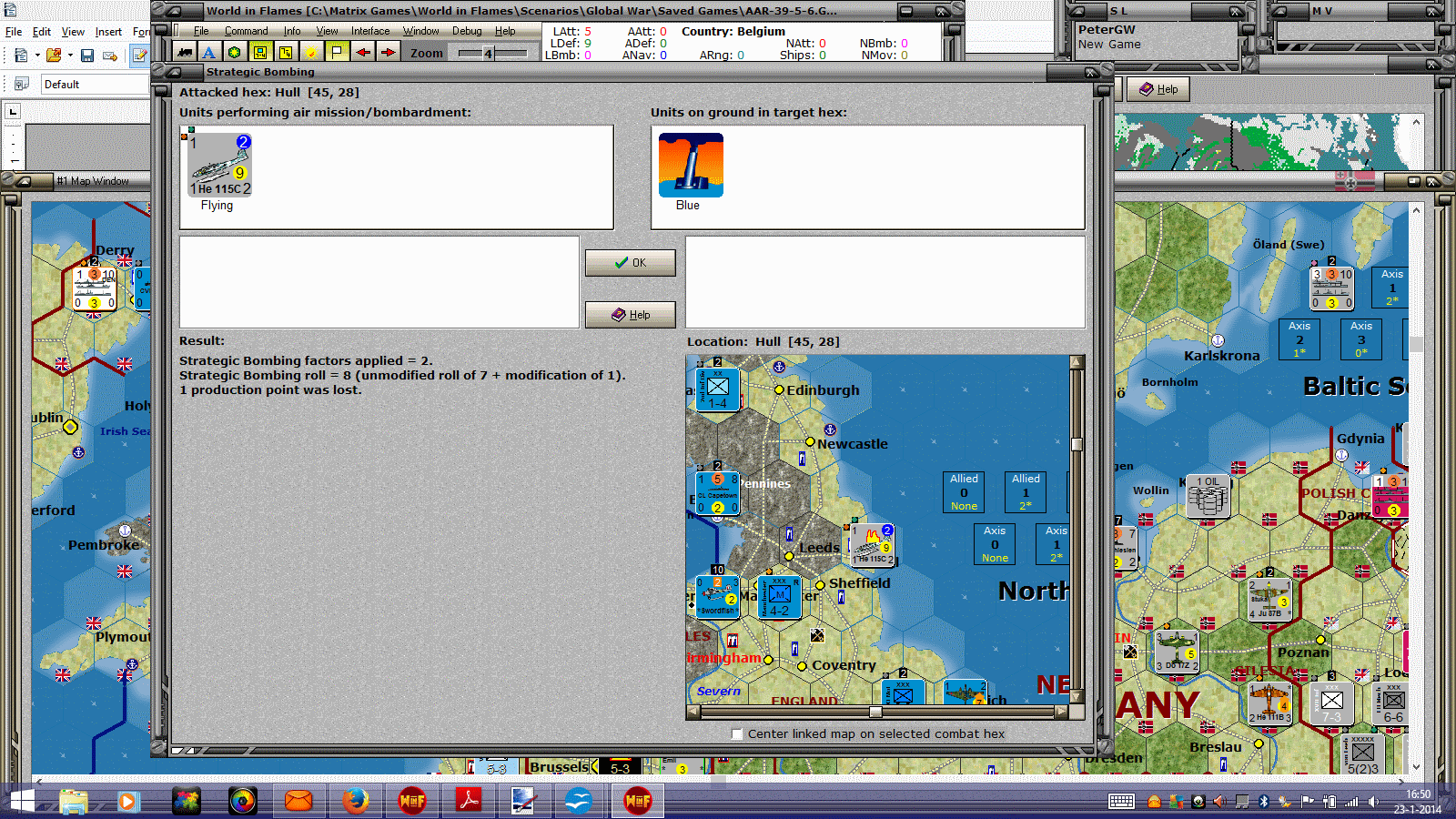This screenshot has width=1456, height=819.
Task: Click the linked map vertical scrollbar
Action: click(1077, 530)
